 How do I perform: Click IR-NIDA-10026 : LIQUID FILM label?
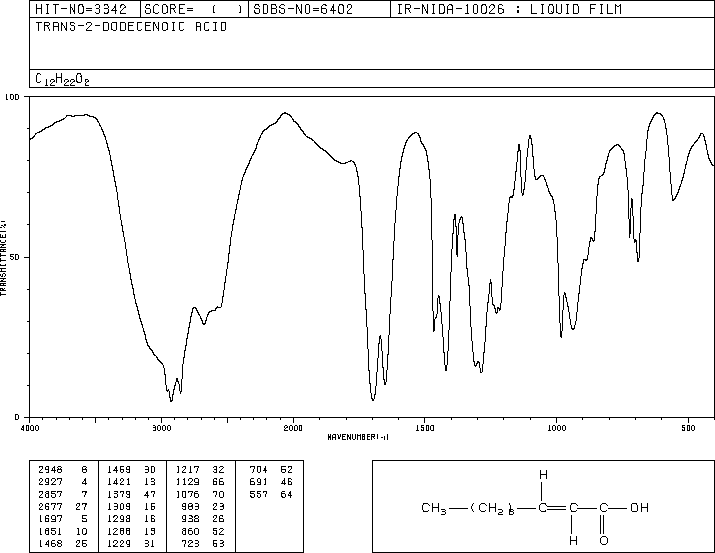click(x=509, y=10)
